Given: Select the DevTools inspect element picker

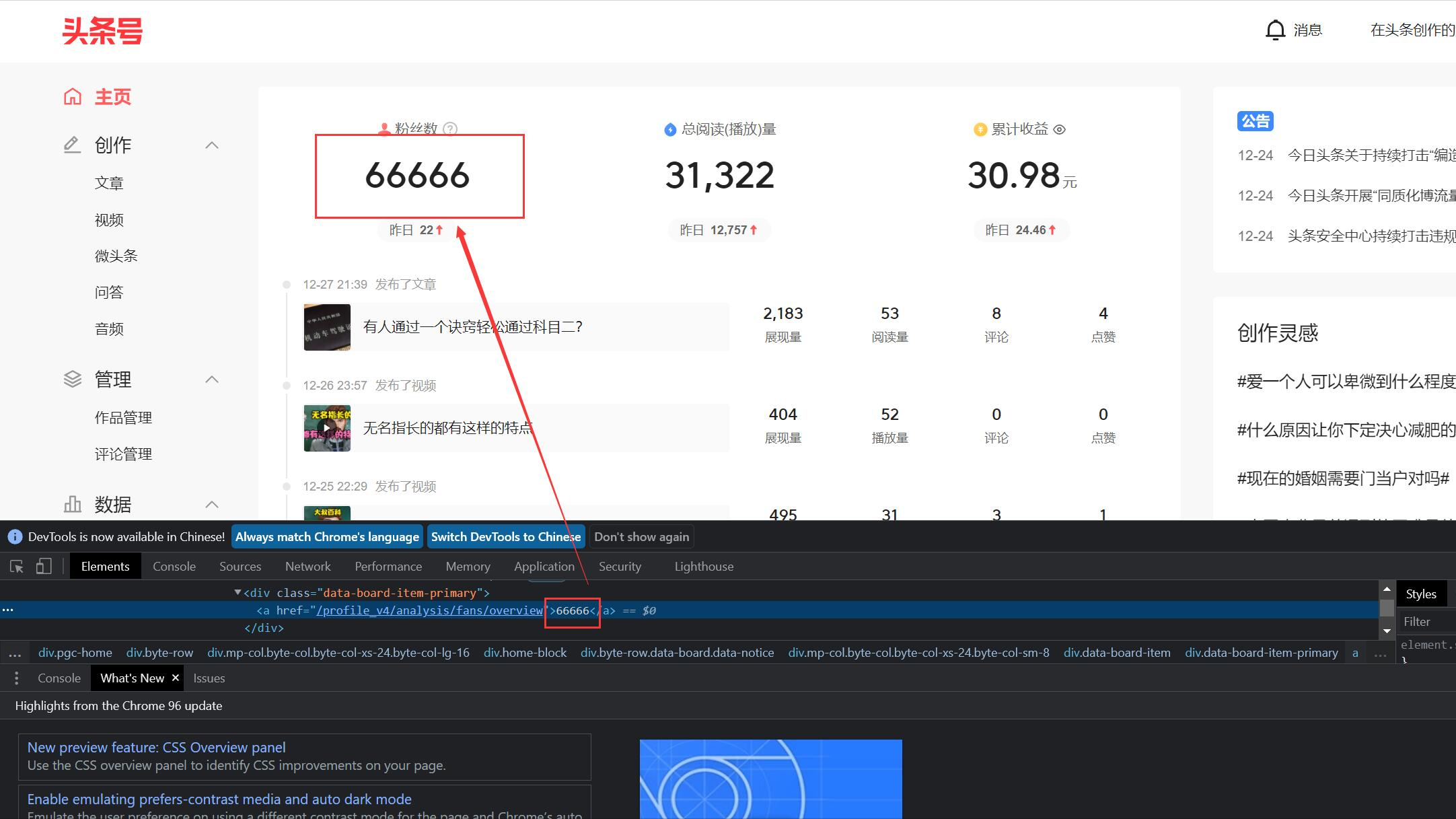Looking at the screenshot, I should pyautogui.click(x=17, y=567).
